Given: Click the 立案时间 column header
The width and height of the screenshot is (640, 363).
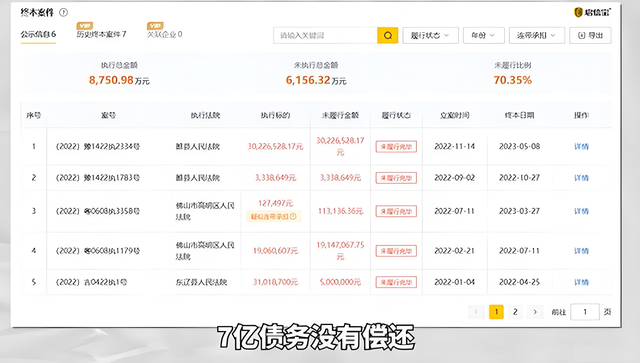Looking at the screenshot, I should pos(455,116).
